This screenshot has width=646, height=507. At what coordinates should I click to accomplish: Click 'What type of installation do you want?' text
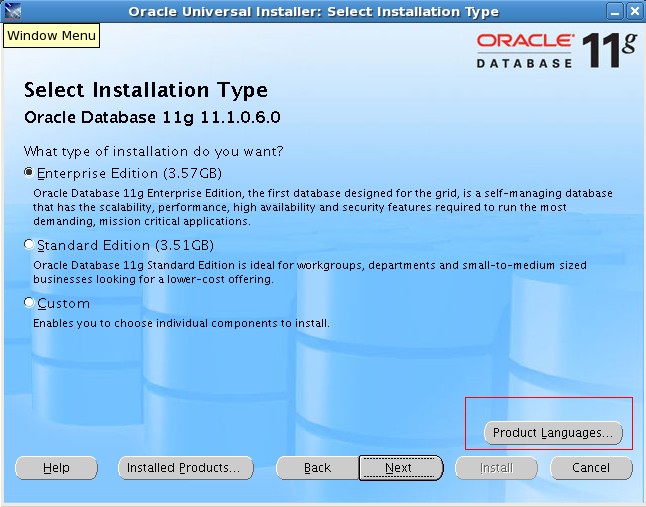154,151
